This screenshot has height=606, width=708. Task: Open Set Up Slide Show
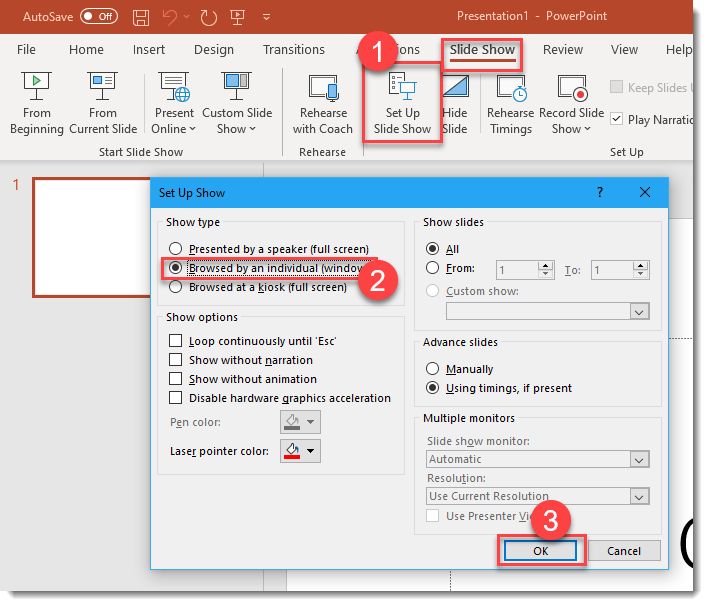coord(402,103)
